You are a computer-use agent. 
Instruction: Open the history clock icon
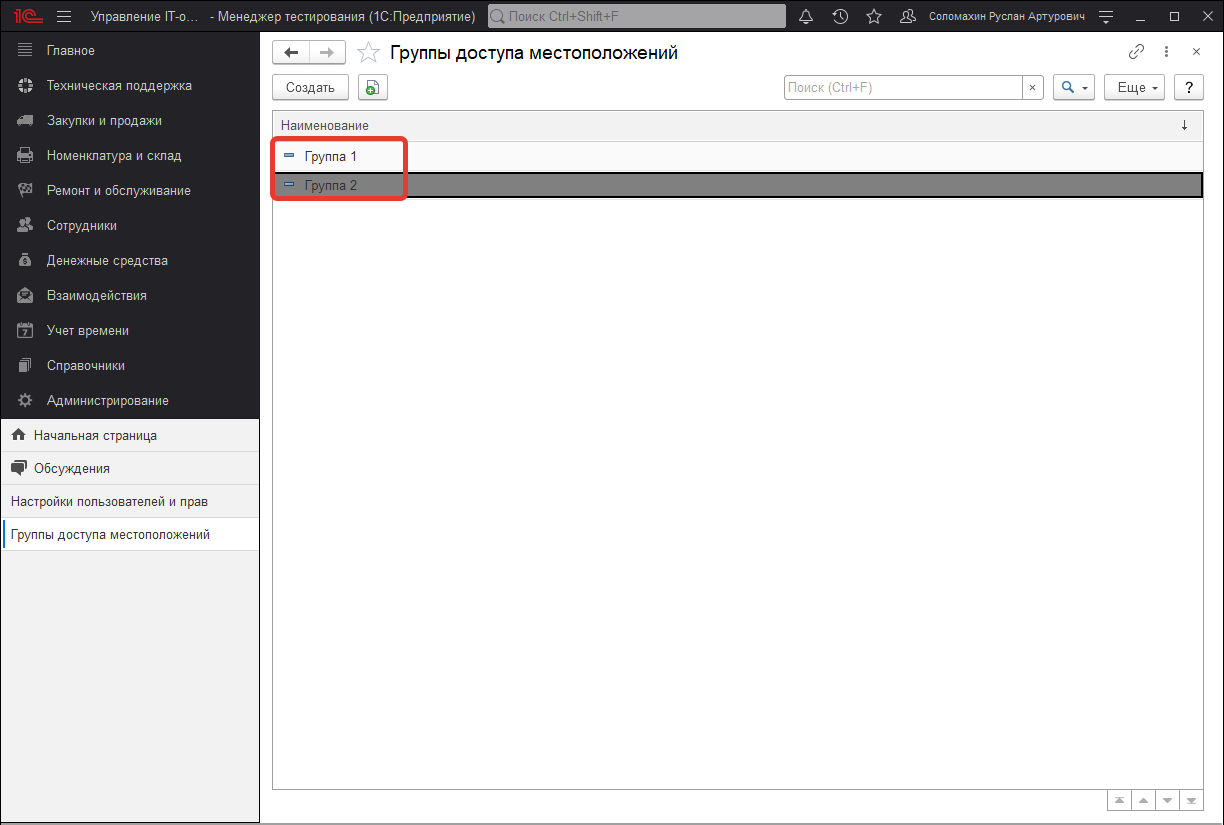[840, 17]
